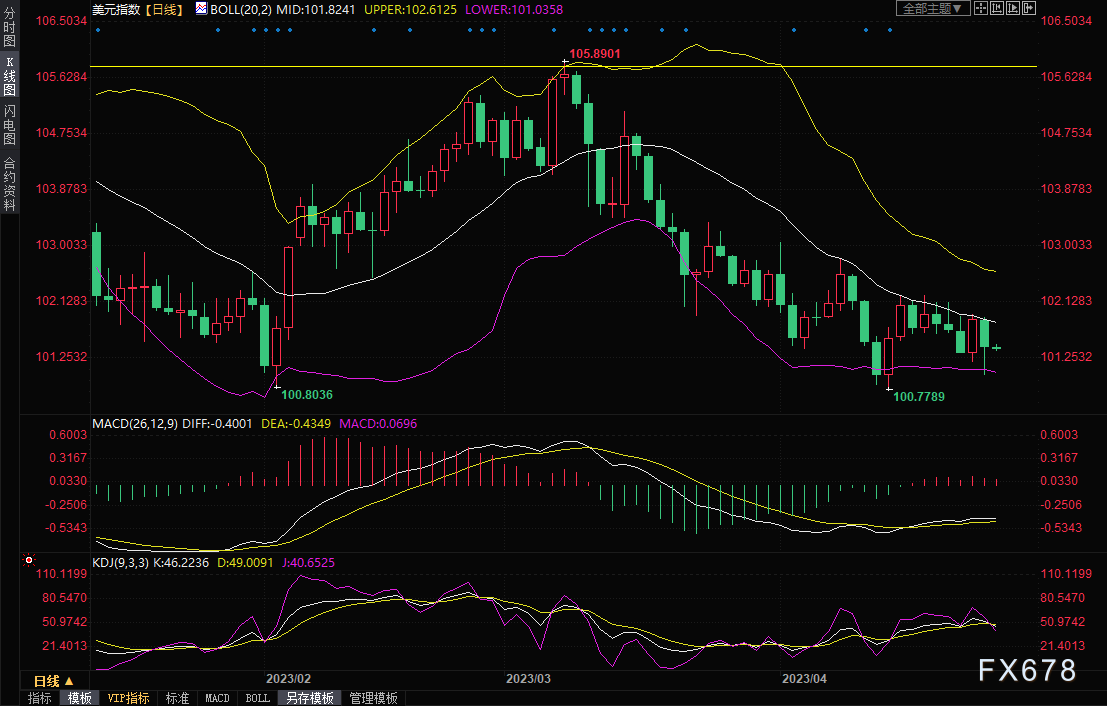This screenshot has width=1107, height=706.
Task: Click the BOLL indicator chart icon
Action: [x=203, y=9]
